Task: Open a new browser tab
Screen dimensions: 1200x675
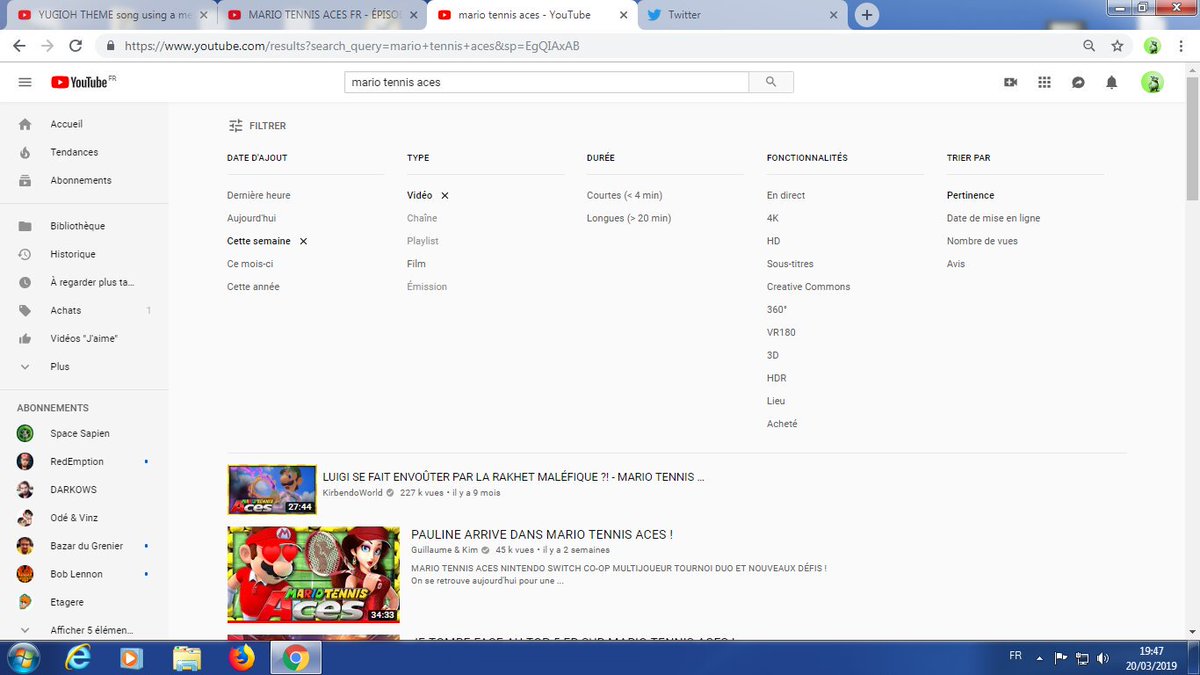Action: tap(867, 15)
